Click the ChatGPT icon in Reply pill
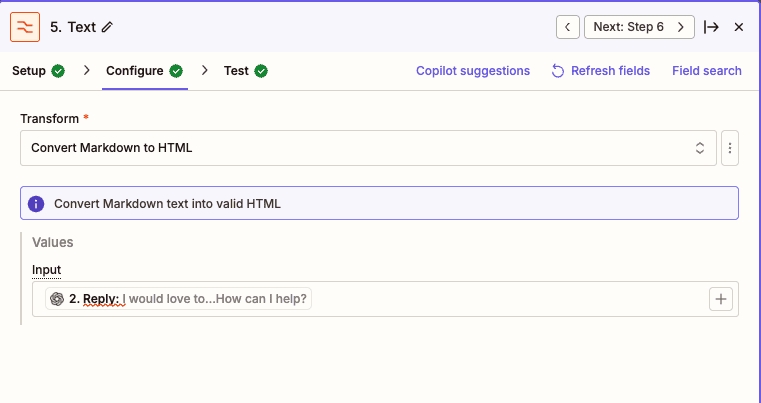Viewport: 761px width, 403px height. [57, 299]
